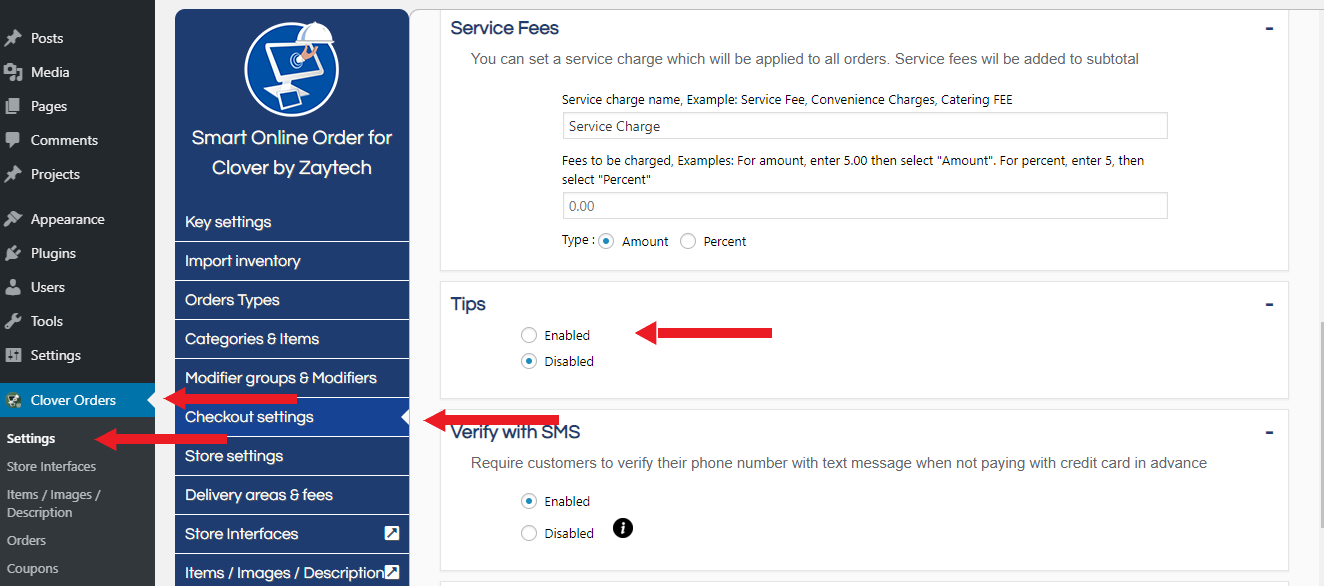Select Disabled for Tips
Image resolution: width=1324 pixels, height=586 pixels.
(529, 361)
